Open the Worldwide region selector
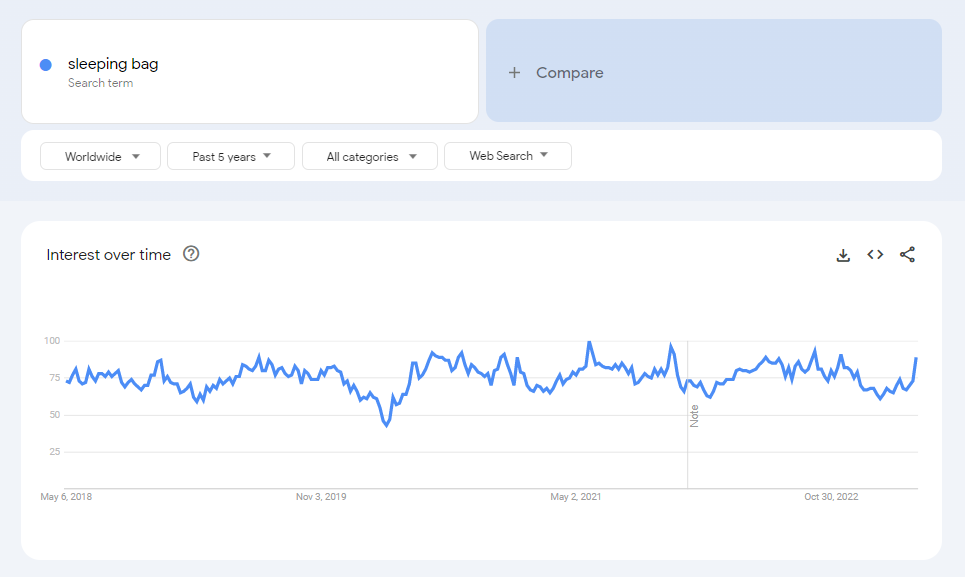 tap(100, 155)
